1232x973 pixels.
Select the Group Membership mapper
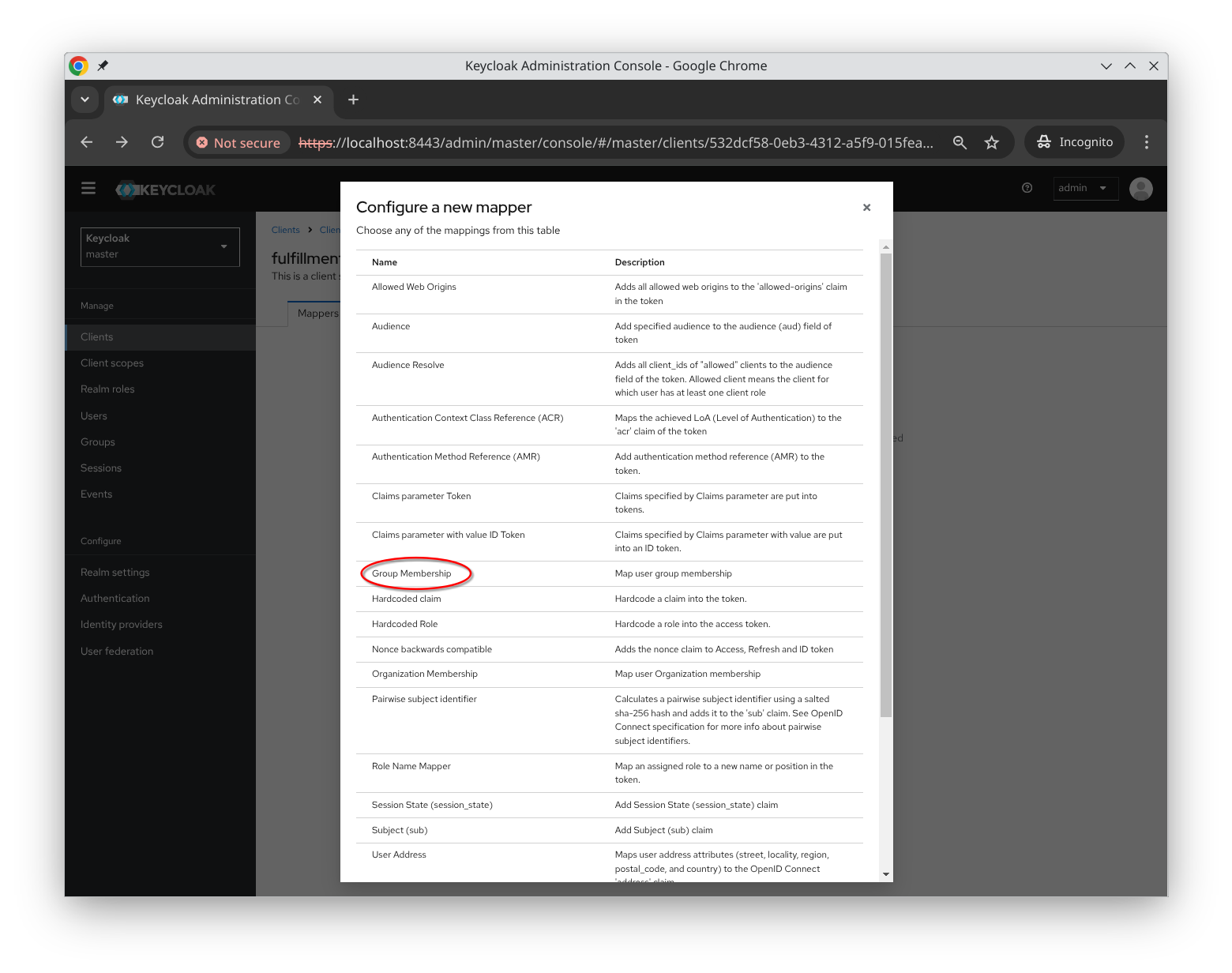(x=411, y=573)
